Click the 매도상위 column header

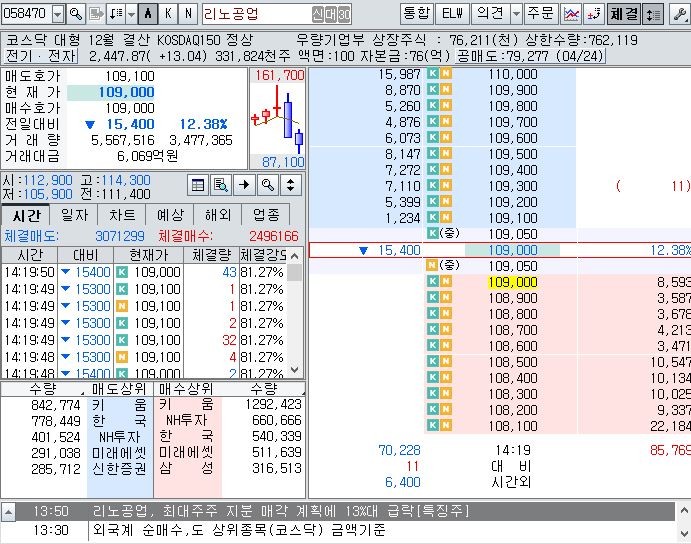point(119,389)
